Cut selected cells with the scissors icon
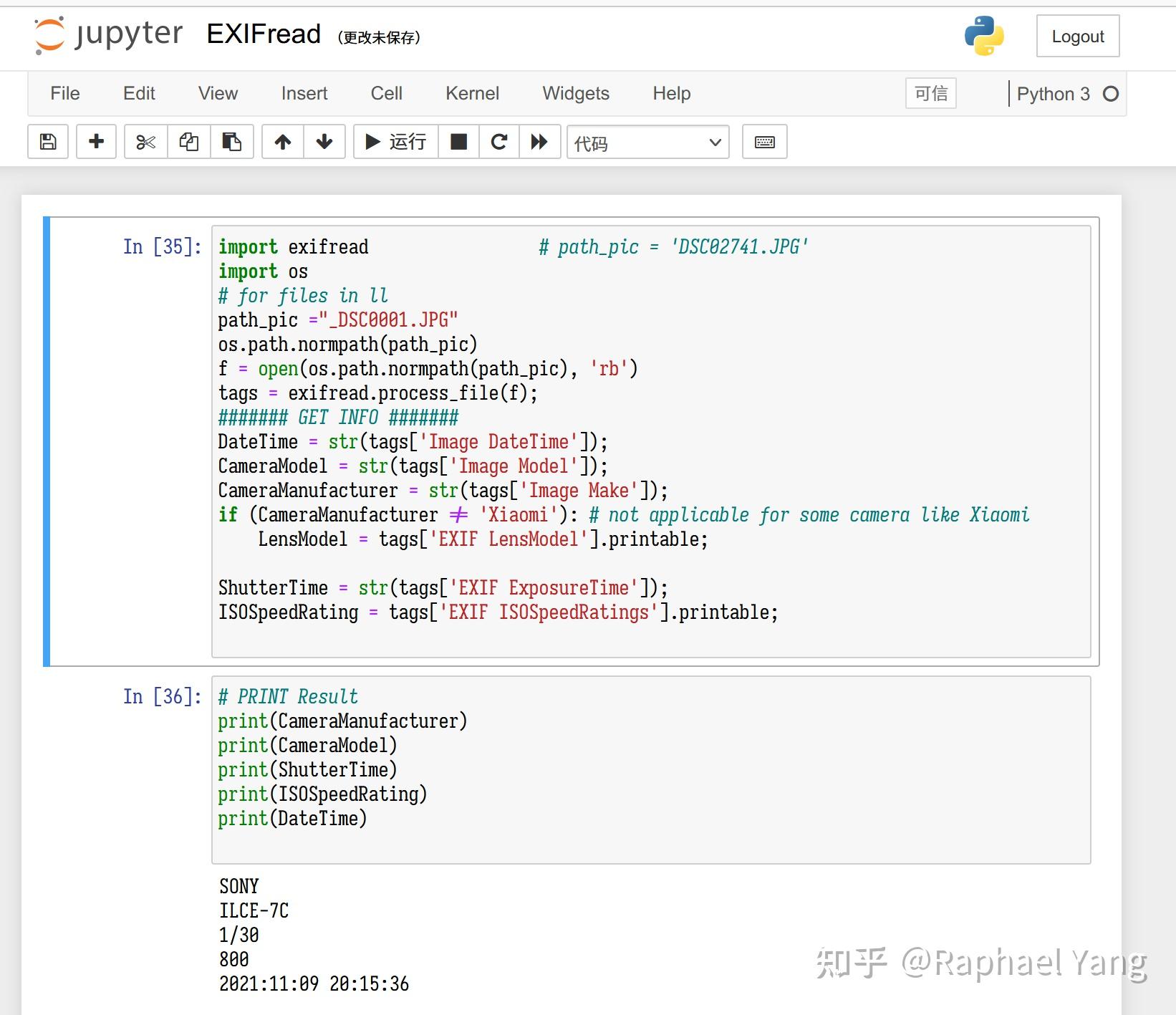Image resolution: width=1176 pixels, height=1015 pixels. (146, 142)
